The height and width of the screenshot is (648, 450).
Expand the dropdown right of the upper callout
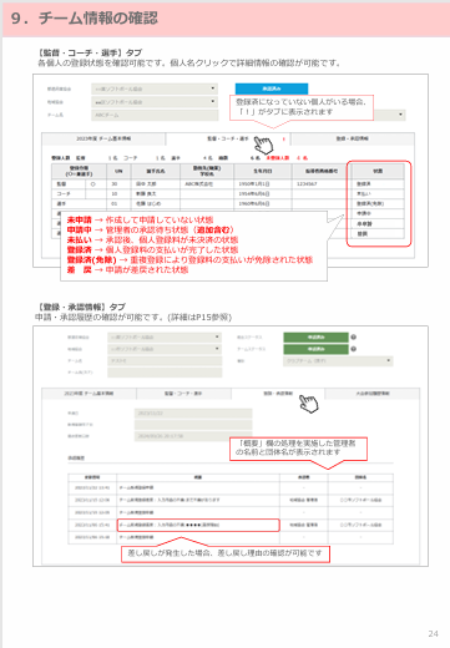click(x=390, y=114)
